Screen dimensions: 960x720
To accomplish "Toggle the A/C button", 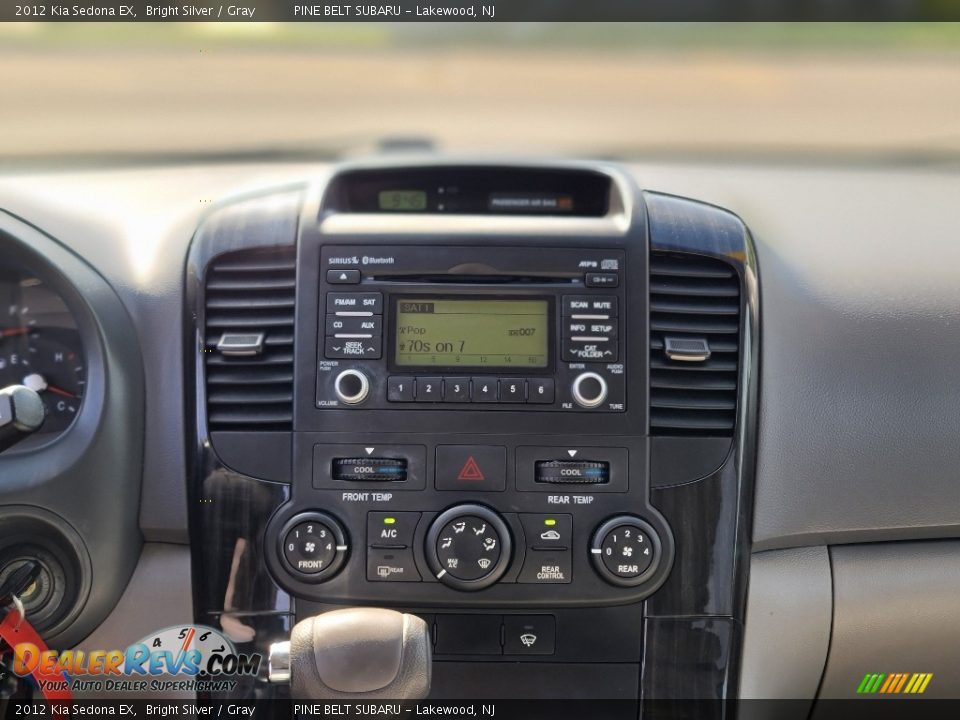I will point(389,530).
